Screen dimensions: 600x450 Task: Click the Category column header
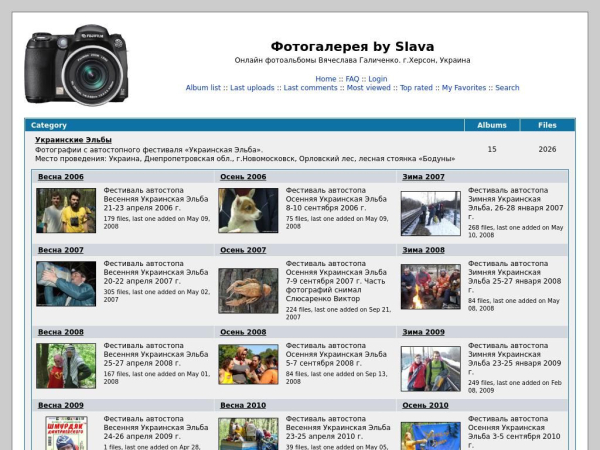click(49, 125)
